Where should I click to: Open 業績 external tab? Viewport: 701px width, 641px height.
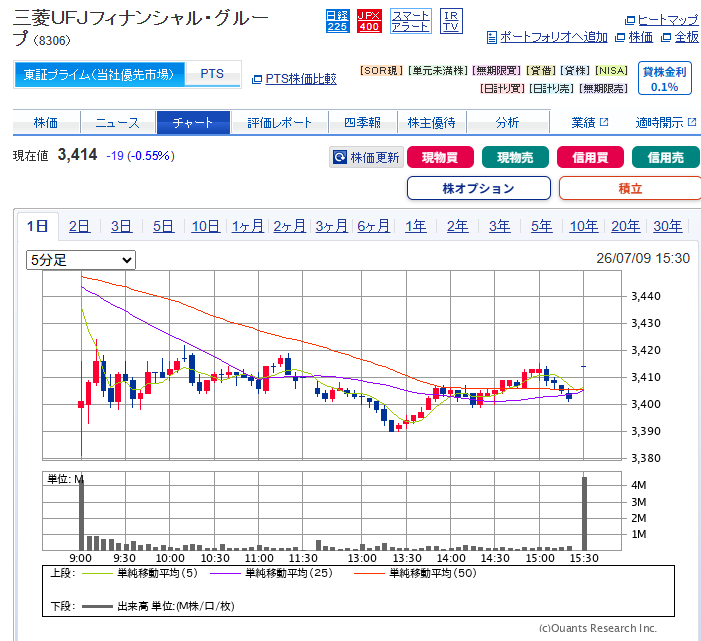coord(589,122)
